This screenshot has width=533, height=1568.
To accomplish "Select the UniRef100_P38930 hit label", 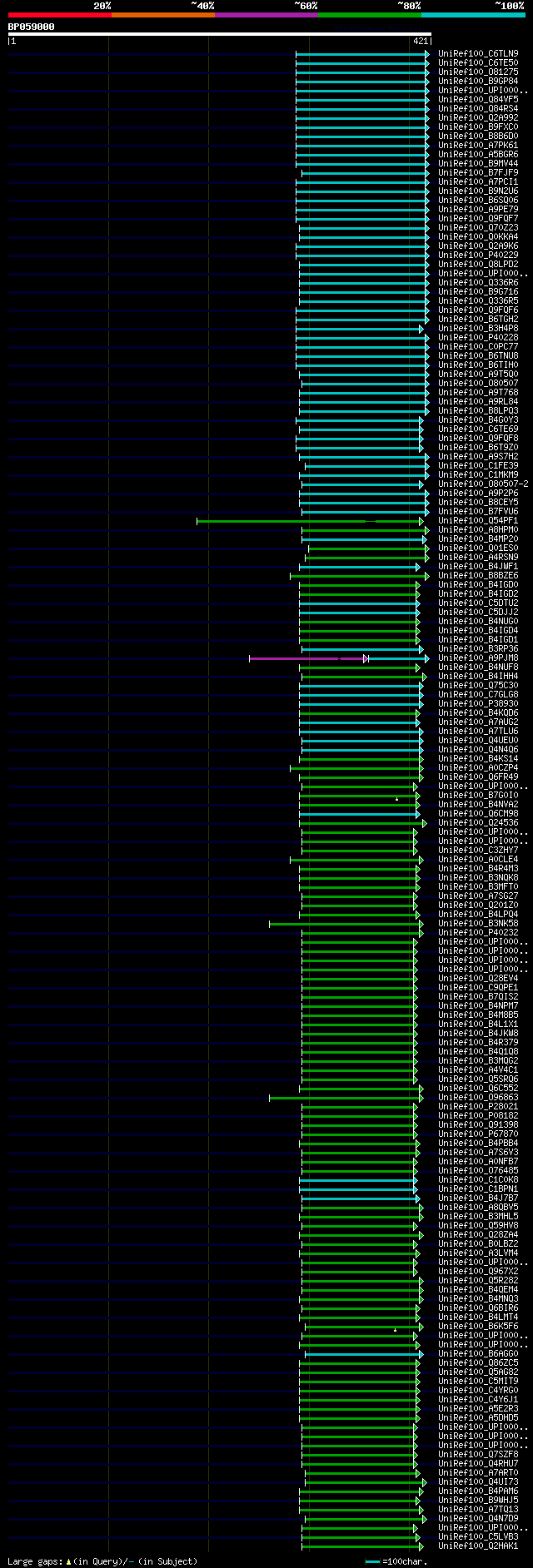I will tap(478, 703).
